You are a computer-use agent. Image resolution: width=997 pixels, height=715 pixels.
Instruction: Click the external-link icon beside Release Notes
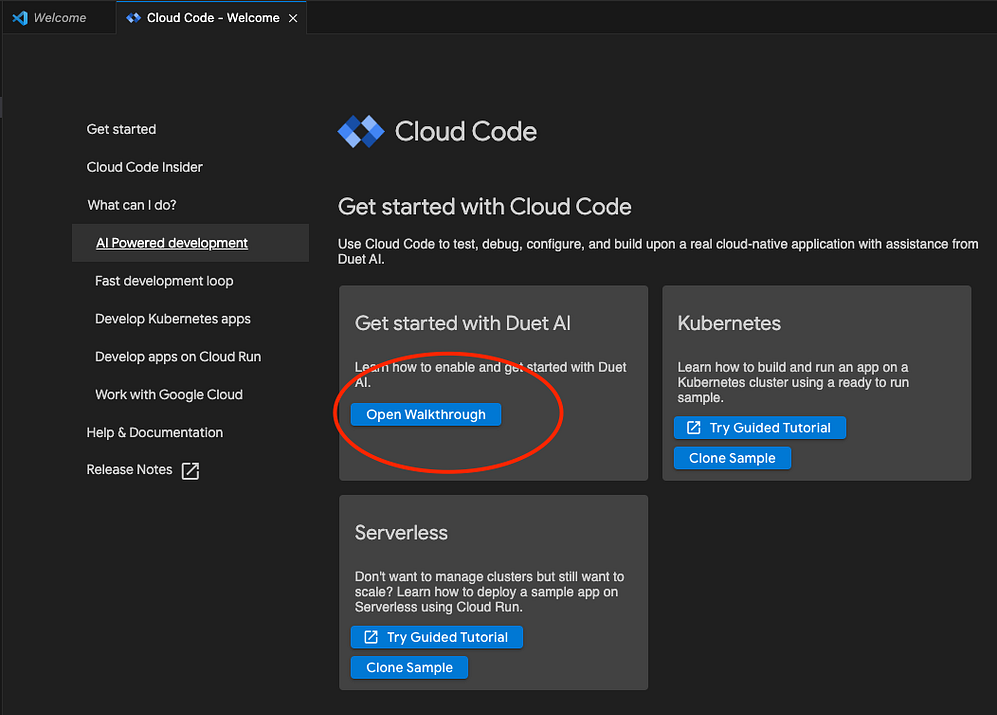tap(192, 470)
